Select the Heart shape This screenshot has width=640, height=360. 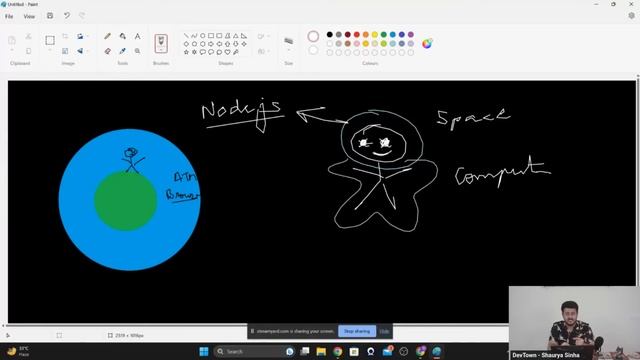pos(228,52)
